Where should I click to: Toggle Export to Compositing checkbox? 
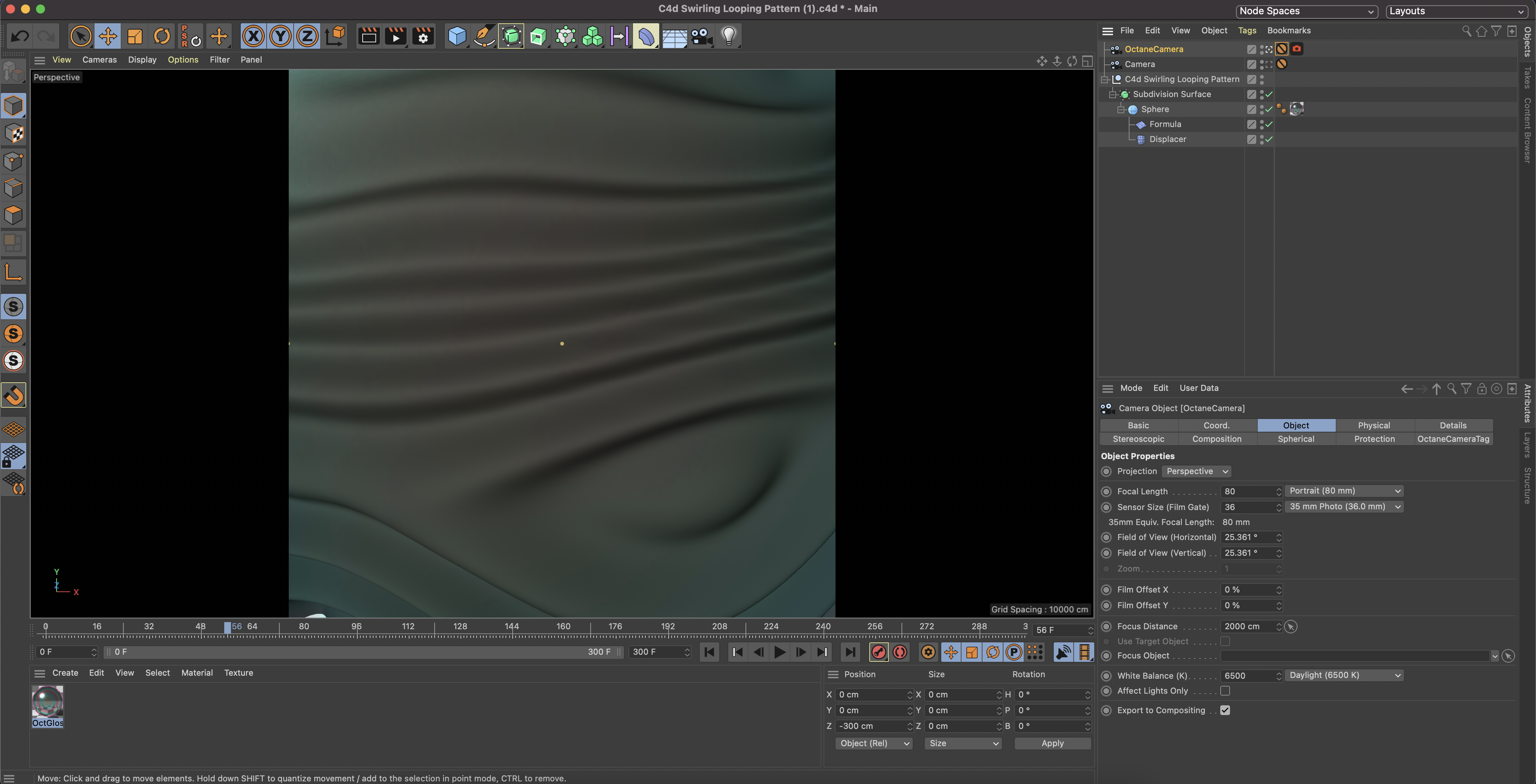pos(1225,710)
